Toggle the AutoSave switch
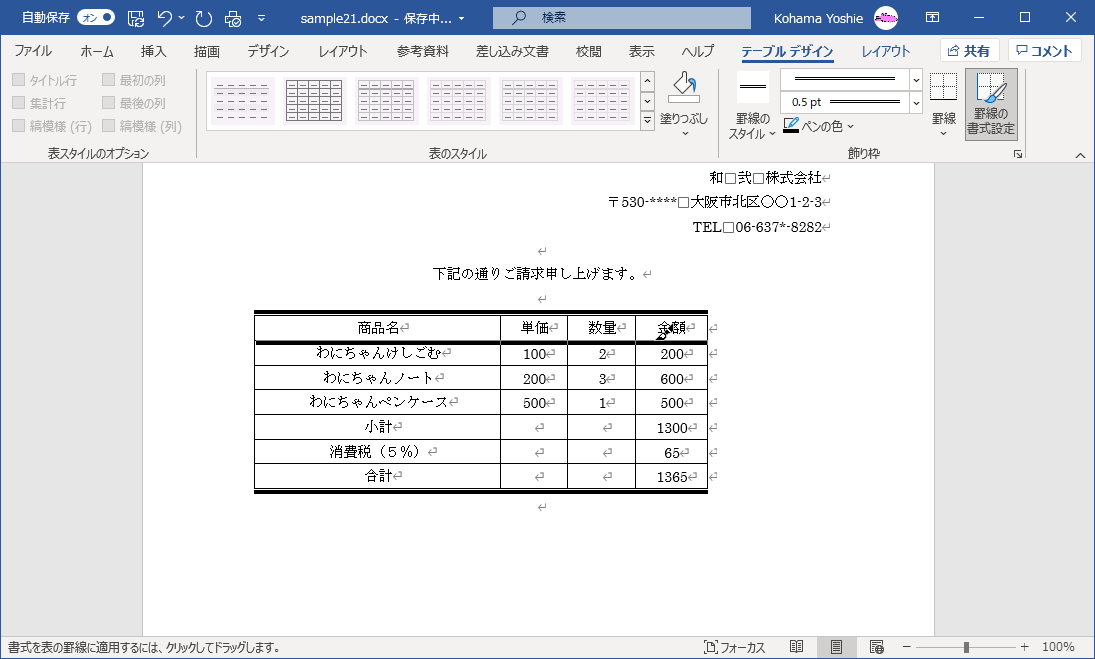Image resolution: width=1095 pixels, height=659 pixels. click(x=96, y=17)
